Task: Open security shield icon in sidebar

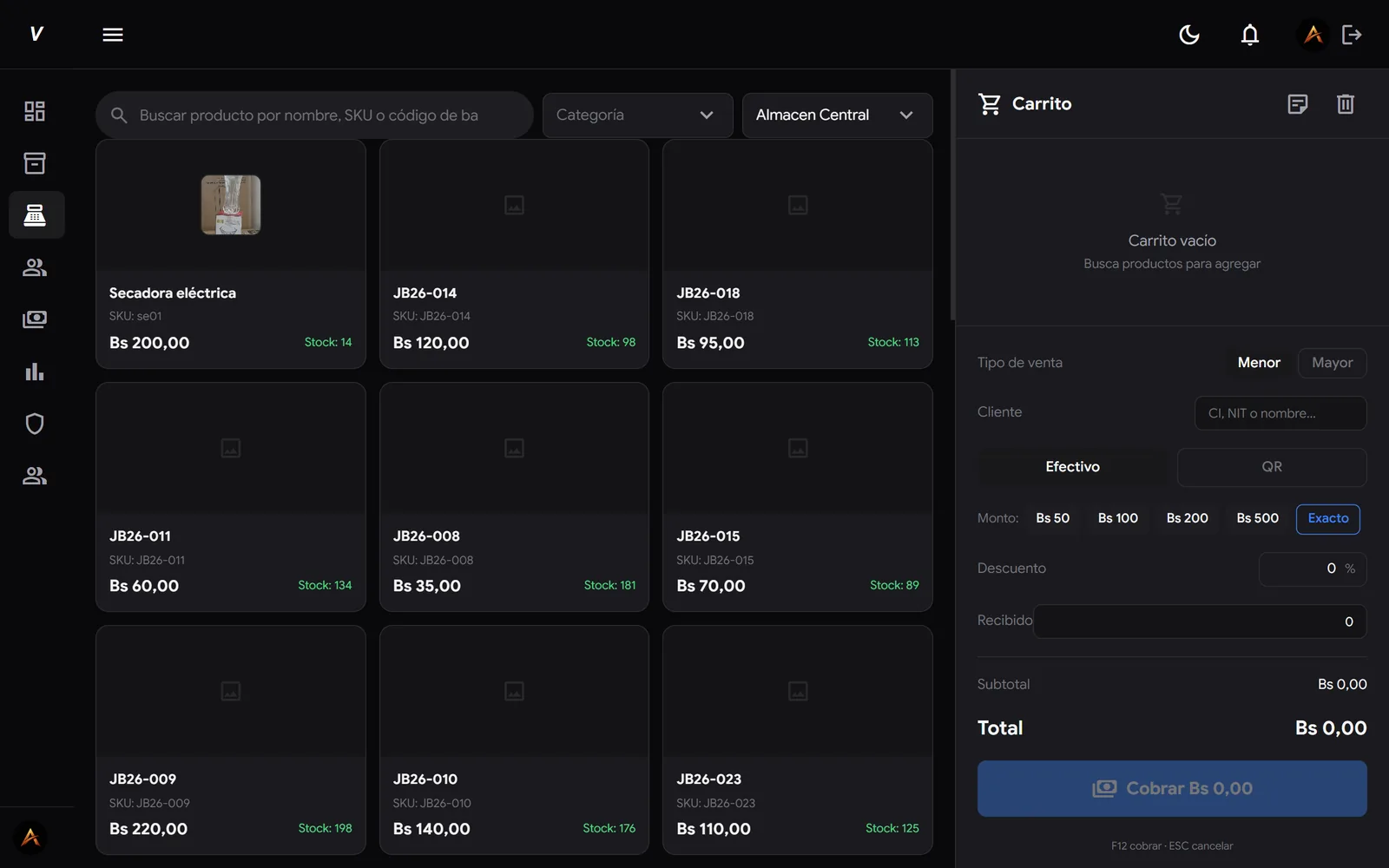Action: tap(35, 424)
